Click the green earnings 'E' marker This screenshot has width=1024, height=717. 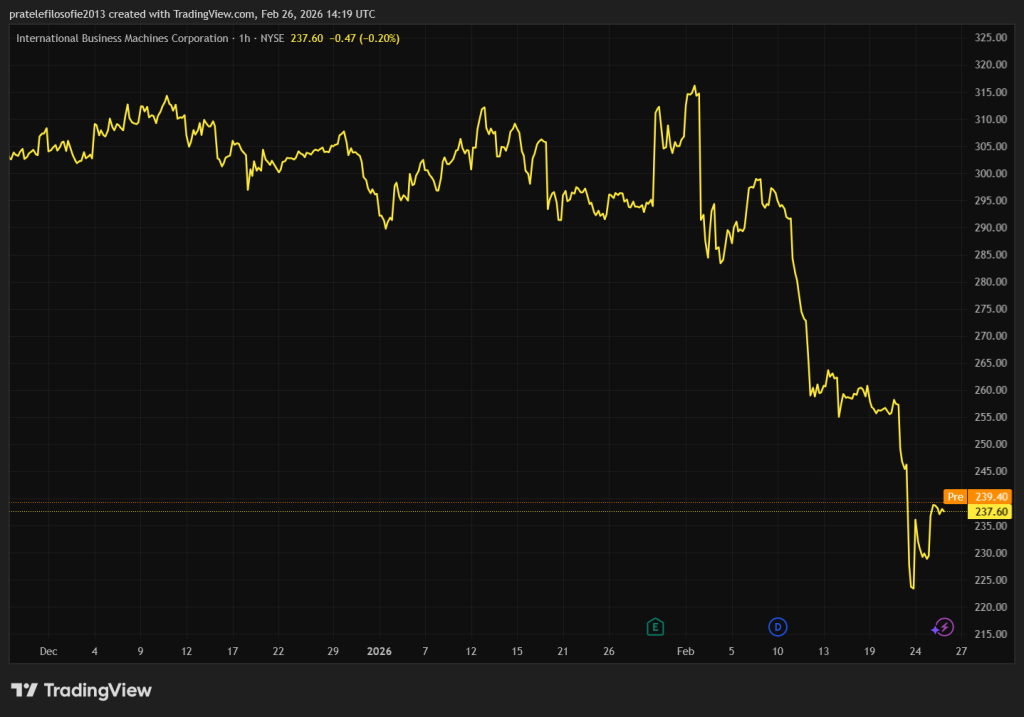(x=655, y=627)
